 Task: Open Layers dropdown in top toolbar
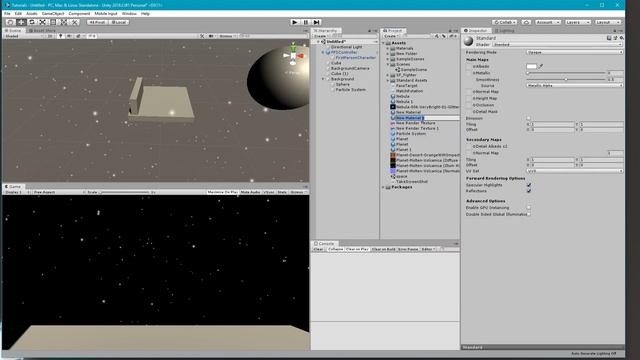click(x=577, y=22)
